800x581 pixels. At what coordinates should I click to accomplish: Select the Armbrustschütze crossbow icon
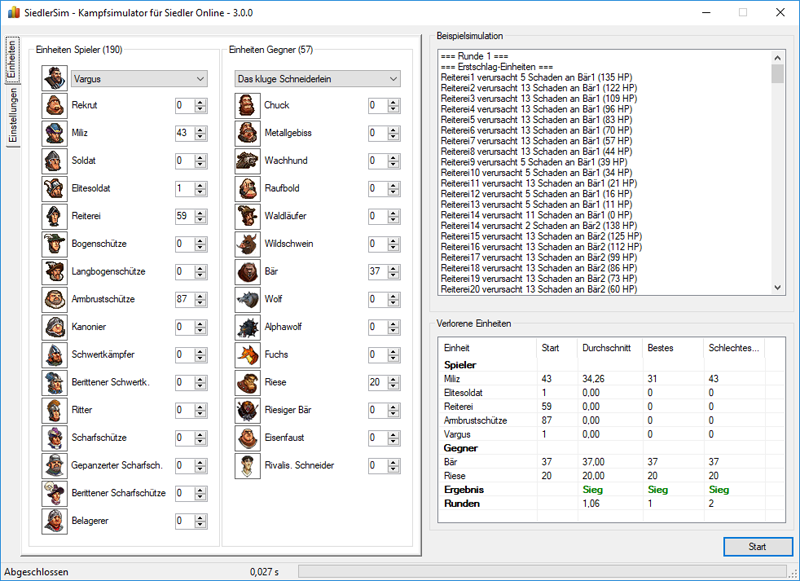point(55,299)
